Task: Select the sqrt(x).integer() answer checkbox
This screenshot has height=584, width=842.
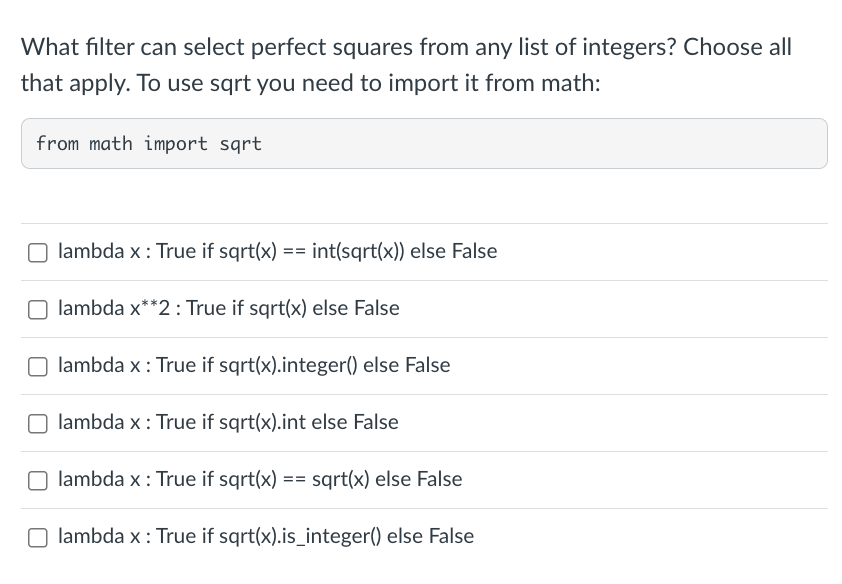Action: [37, 366]
